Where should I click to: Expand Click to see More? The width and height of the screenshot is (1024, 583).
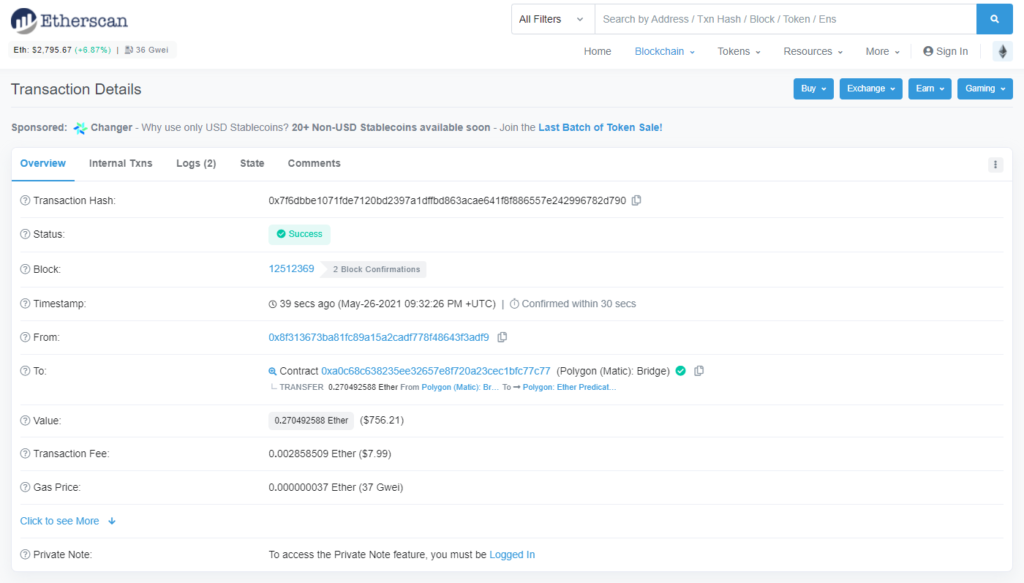click(68, 521)
